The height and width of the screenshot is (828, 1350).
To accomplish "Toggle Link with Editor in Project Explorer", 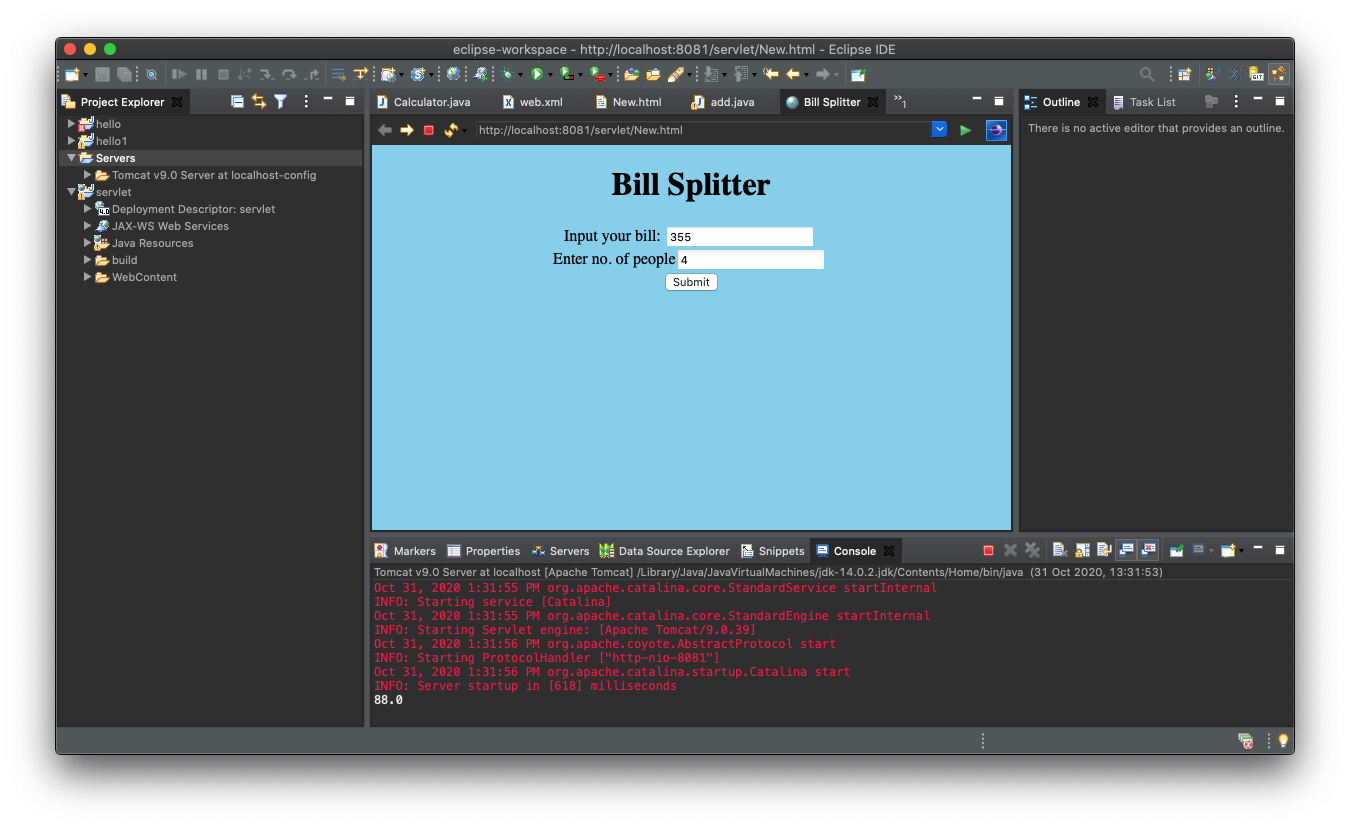I will tap(259, 101).
